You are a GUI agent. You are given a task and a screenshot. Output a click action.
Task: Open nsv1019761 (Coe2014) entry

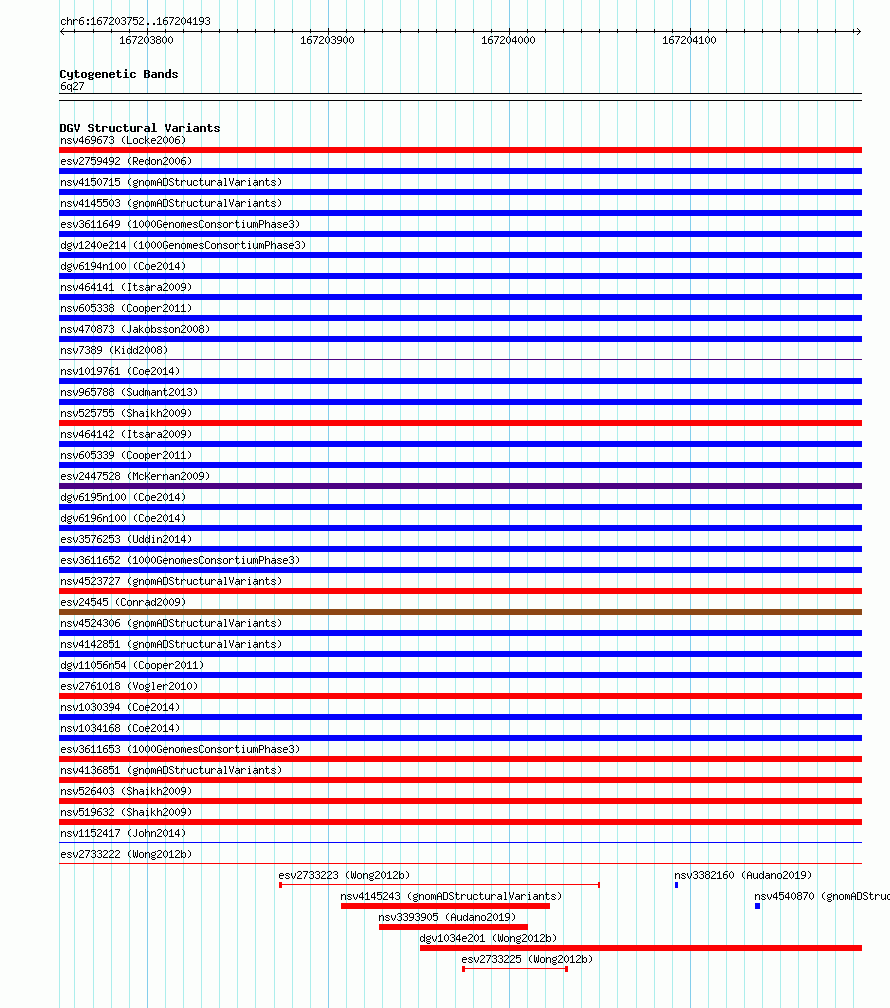tap(120, 372)
